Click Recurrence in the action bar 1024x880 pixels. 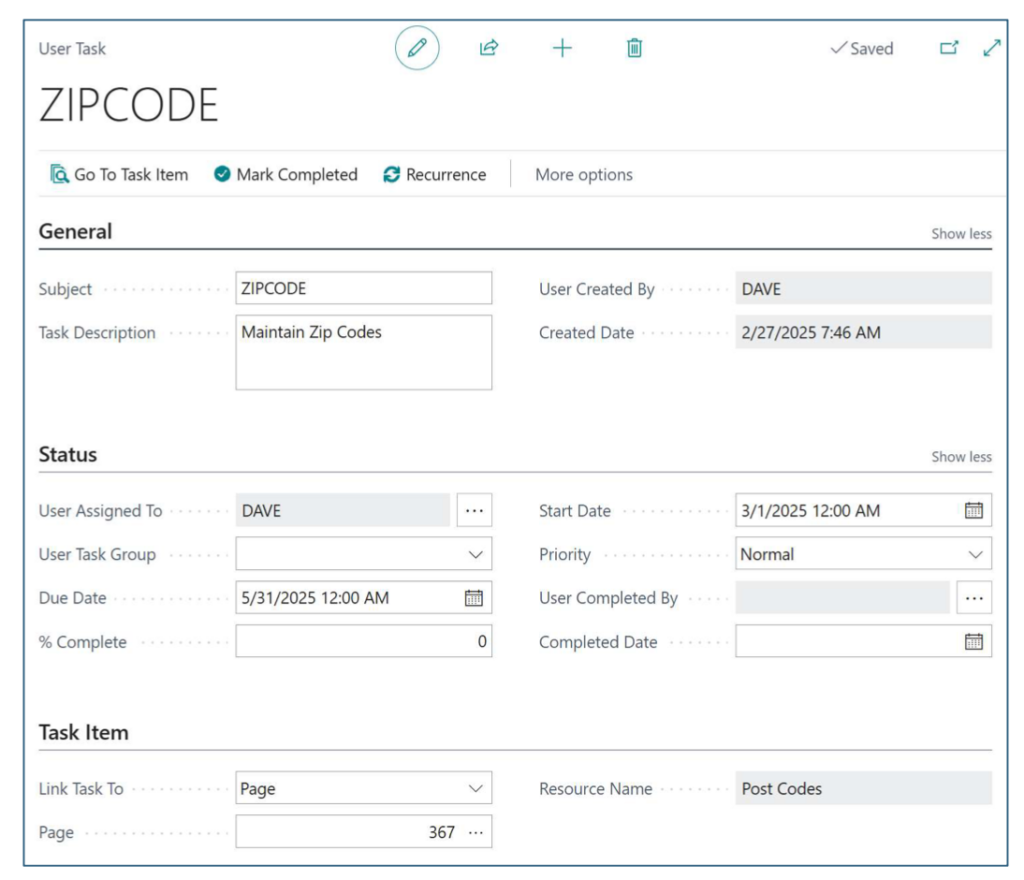point(436,174)
